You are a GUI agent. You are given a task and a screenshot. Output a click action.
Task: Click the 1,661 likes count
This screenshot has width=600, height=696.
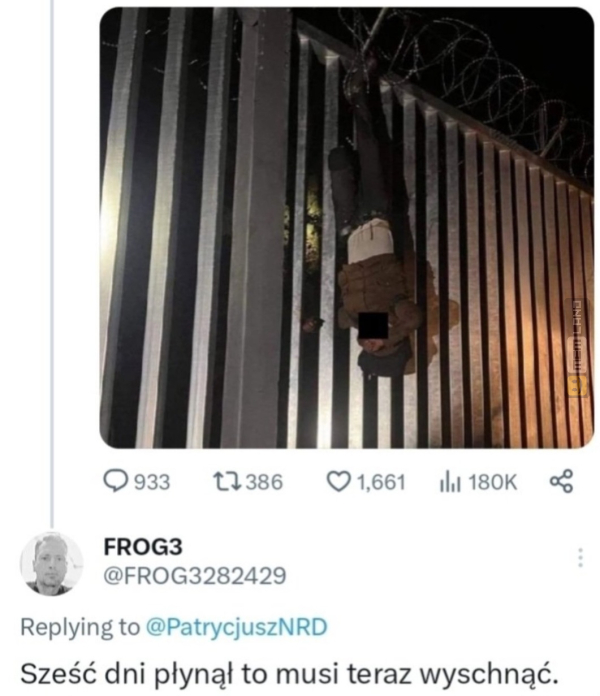(381, 482)
